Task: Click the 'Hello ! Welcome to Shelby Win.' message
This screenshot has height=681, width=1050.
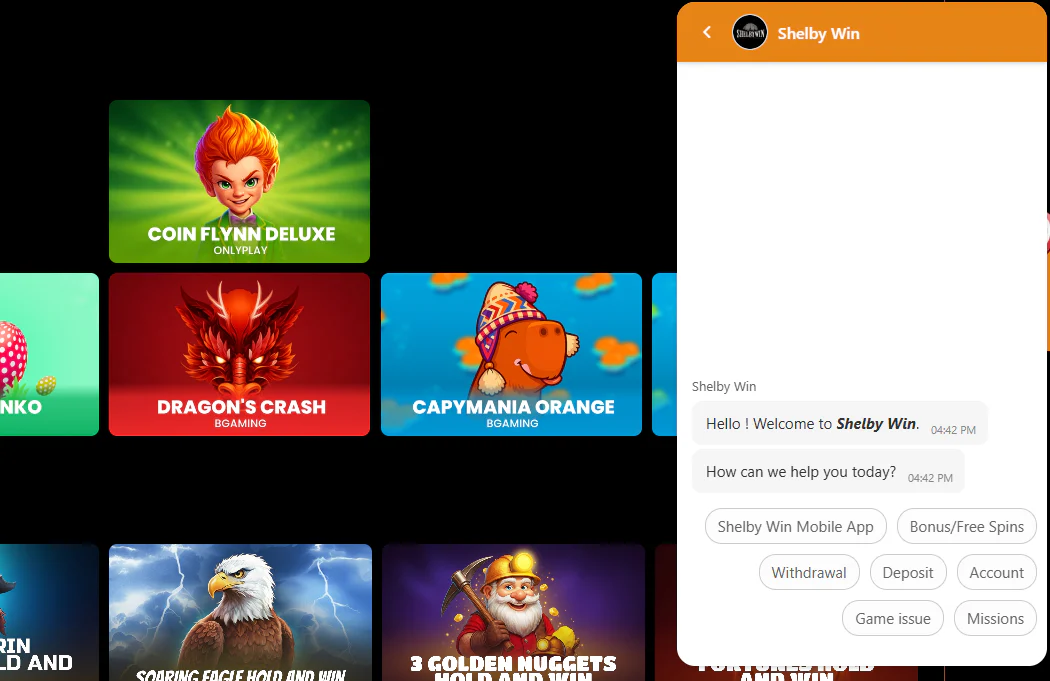Action: [840, 423]
